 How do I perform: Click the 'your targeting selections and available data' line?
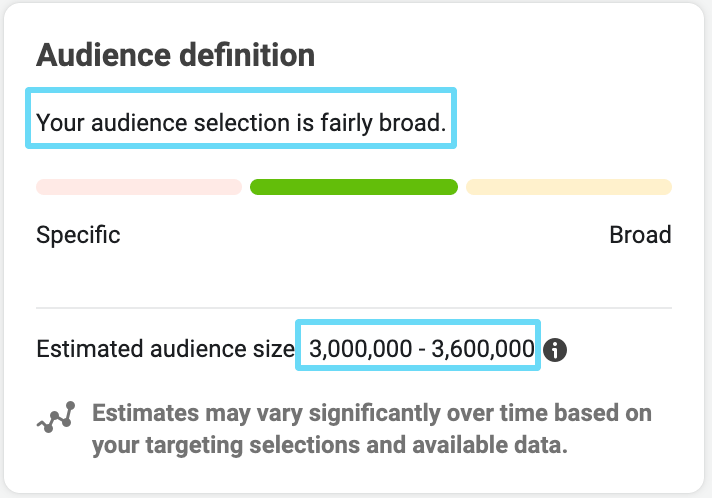tap(330, 445)
